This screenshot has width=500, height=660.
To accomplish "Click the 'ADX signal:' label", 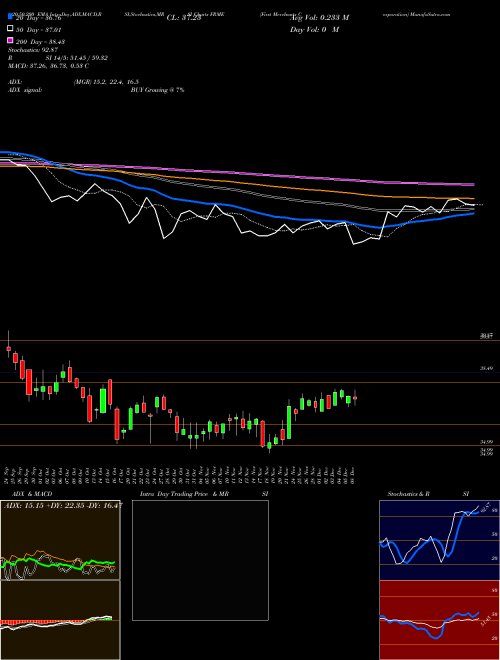I will [25, 90].
